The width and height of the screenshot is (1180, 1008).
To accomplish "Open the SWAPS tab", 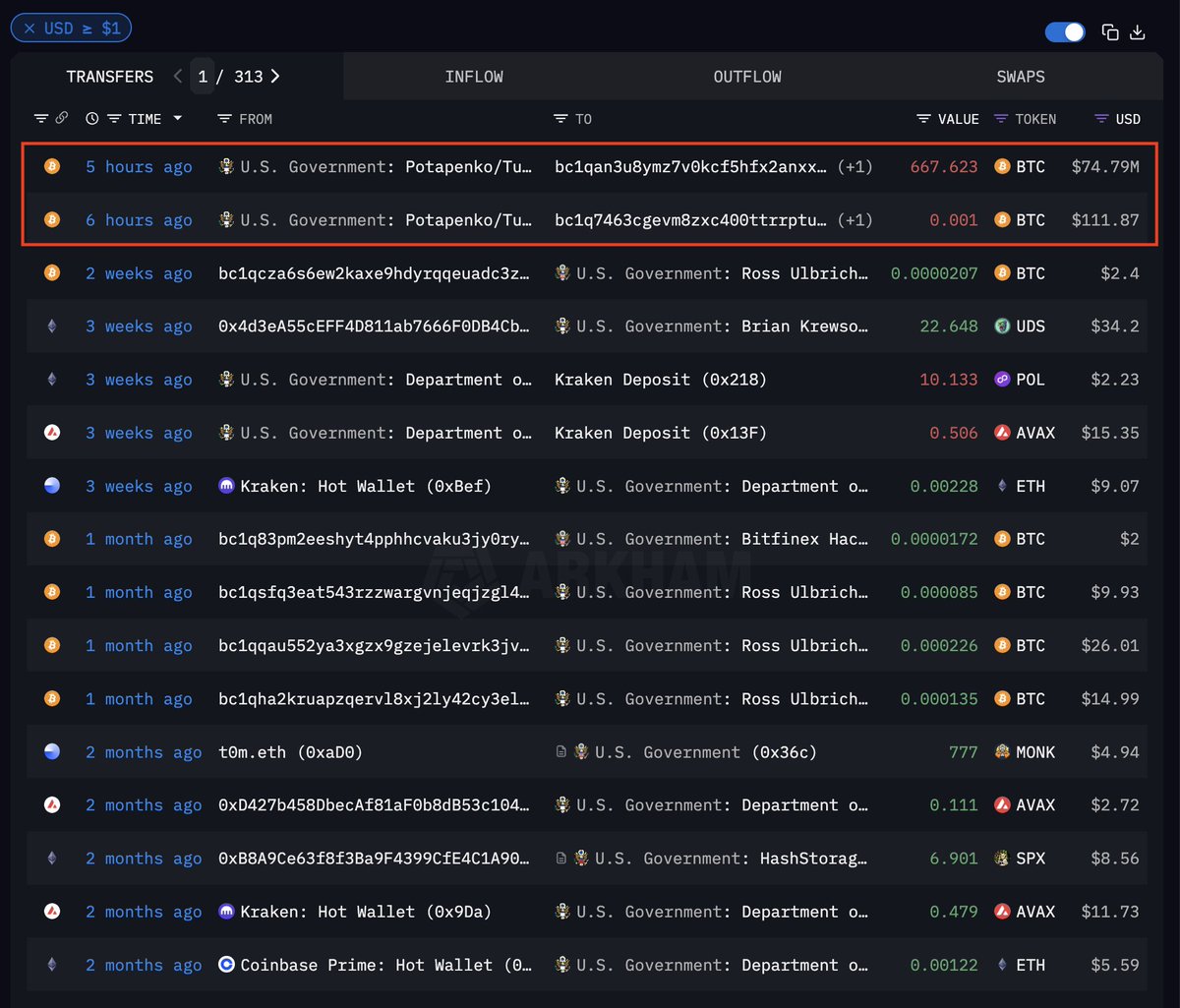I will [x=1020, y=77].
